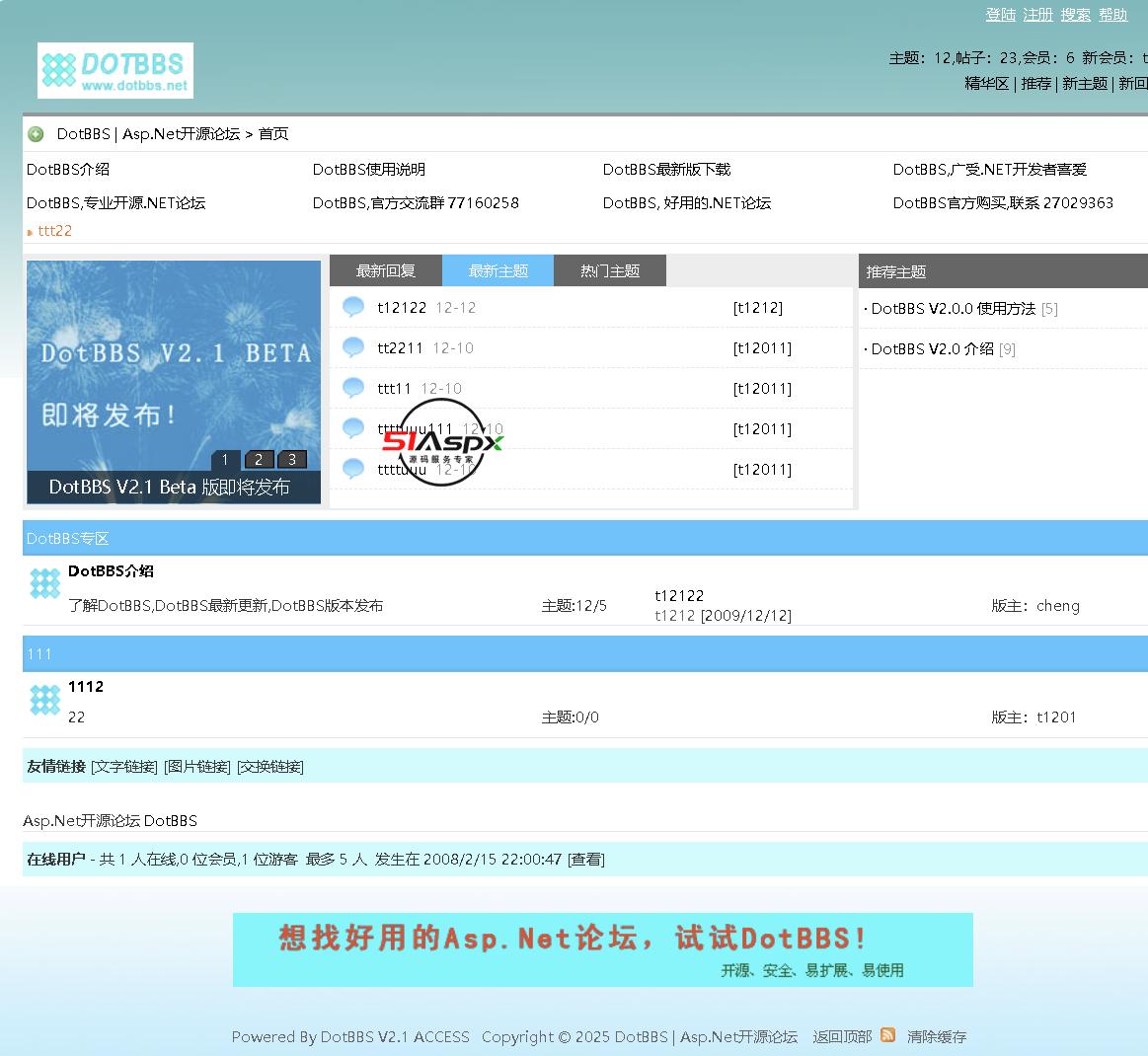Open the 新主题 header link
This screenshot has height=1056, width=1148.
pyautogui.click(x=1084, y=84)
